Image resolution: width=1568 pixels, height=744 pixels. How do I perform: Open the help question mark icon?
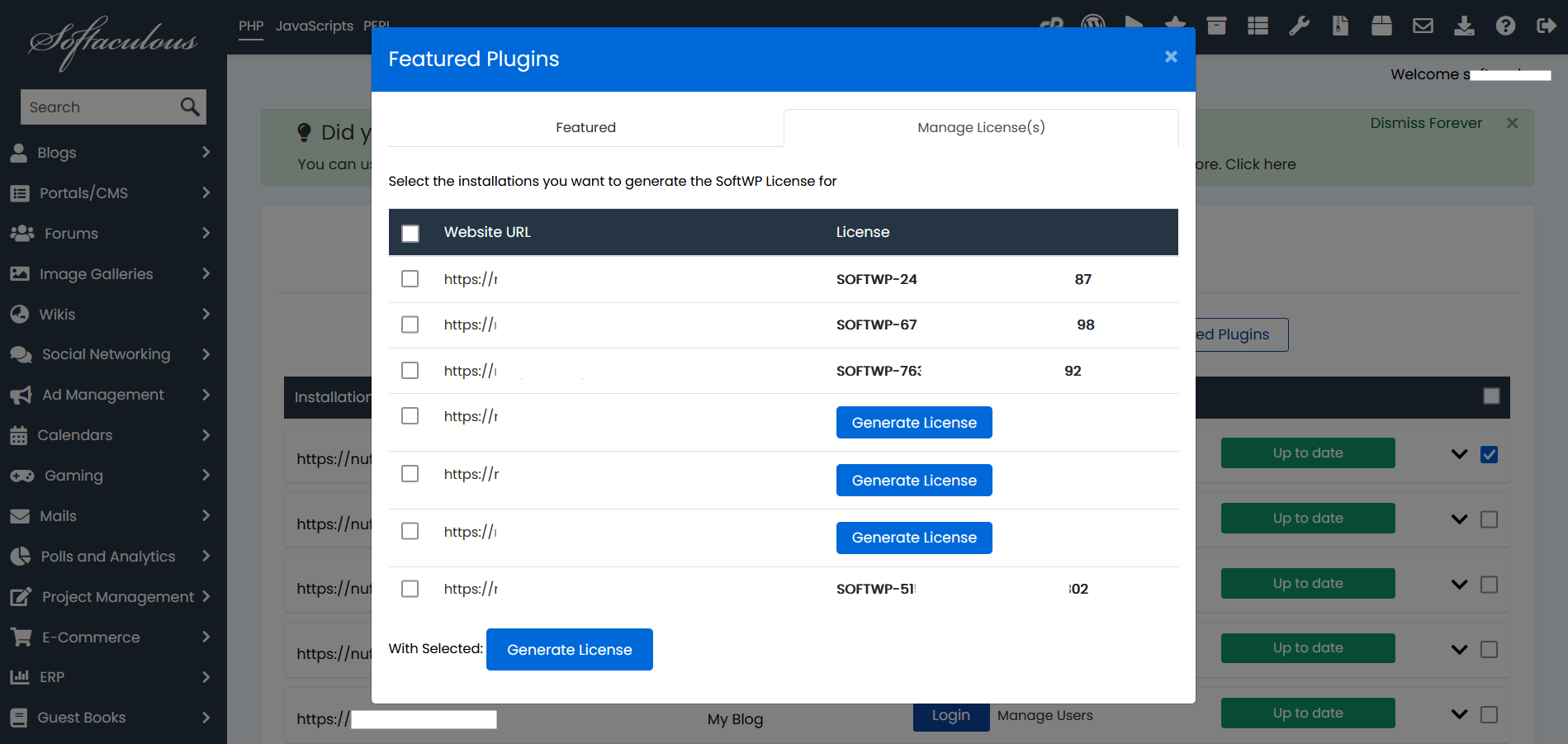click(1505, 26)
